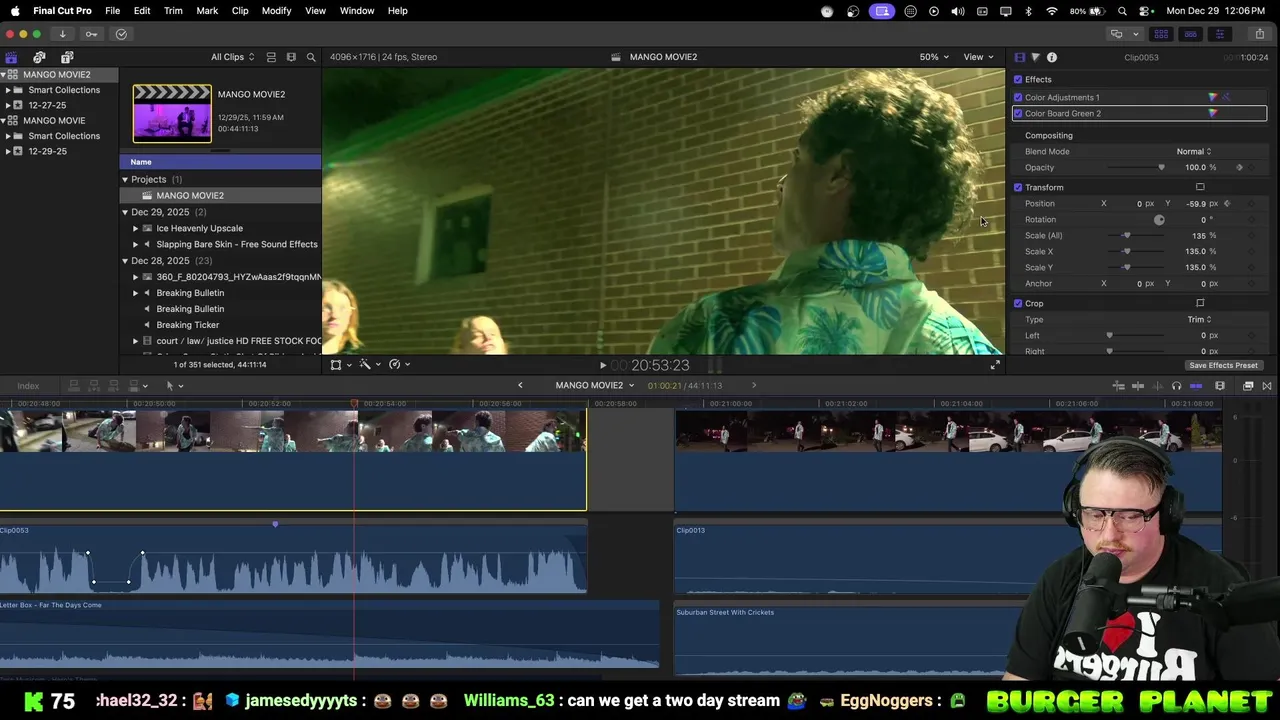The image size is (1280, 720).
Task: Open the Mark menu
Action: click(207, 10)
